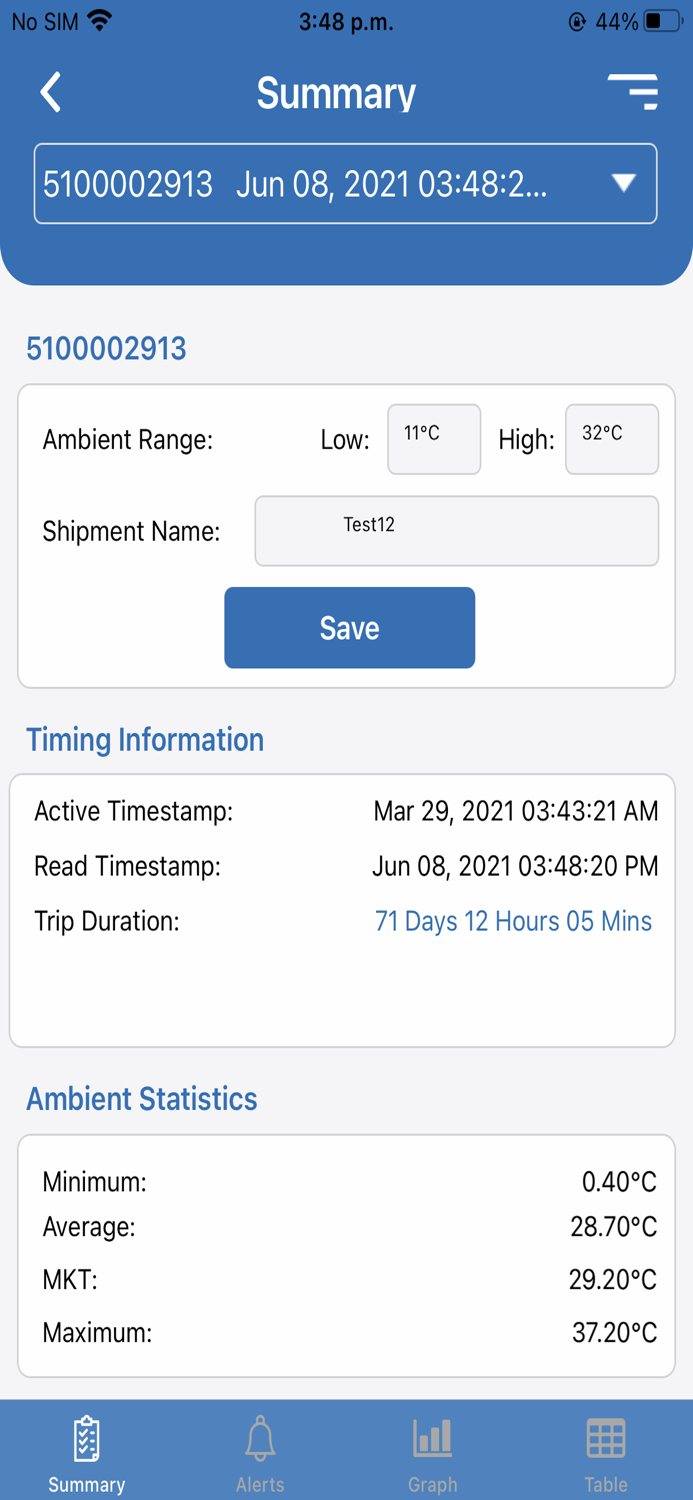The image size is (693, 1500).
Task: Tap the back arrow to return
Action: pos(50,91)
